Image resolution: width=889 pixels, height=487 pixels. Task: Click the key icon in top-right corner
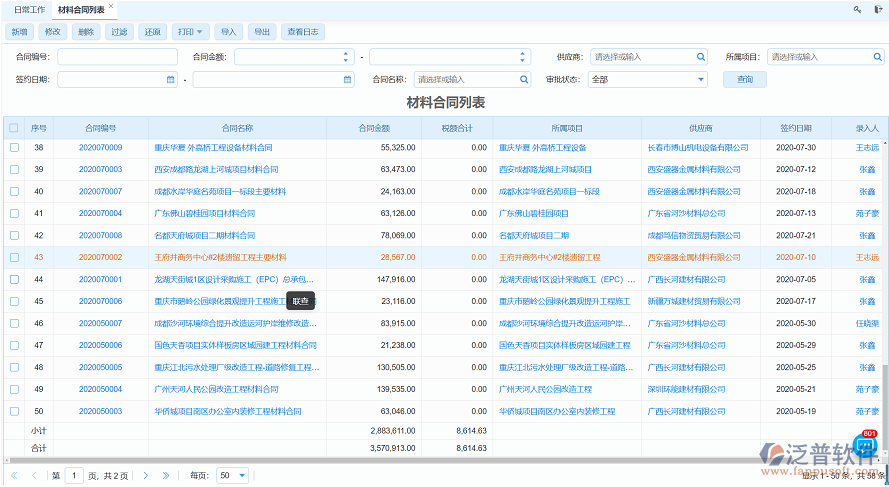point(857,9)
